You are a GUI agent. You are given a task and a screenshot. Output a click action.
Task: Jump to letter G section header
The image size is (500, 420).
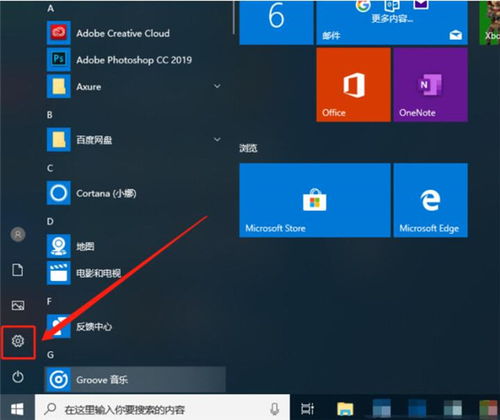pos(50,355)
